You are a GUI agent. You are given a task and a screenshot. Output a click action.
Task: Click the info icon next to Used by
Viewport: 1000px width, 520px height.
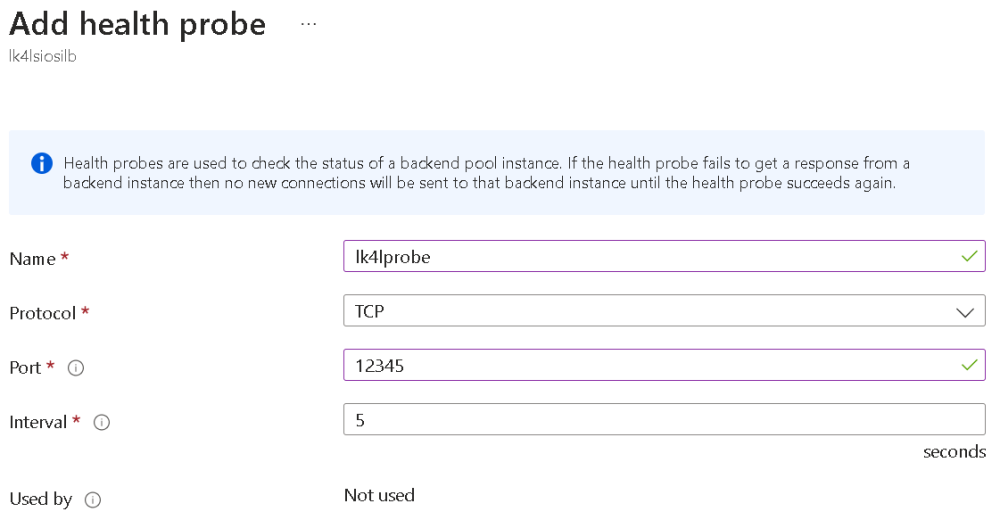pos(93,500)
